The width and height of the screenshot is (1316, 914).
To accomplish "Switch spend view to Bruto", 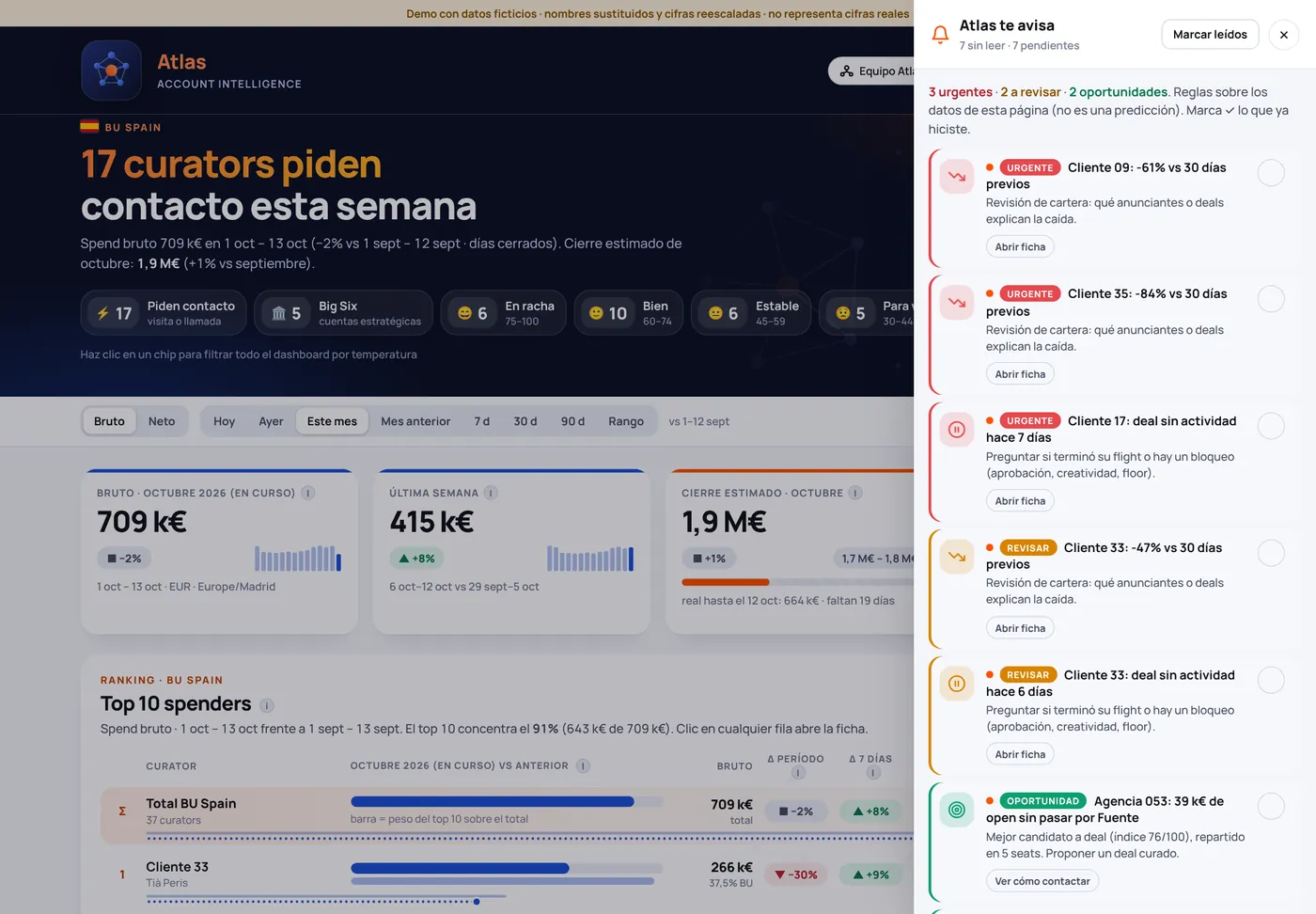I will click(109, 421).
